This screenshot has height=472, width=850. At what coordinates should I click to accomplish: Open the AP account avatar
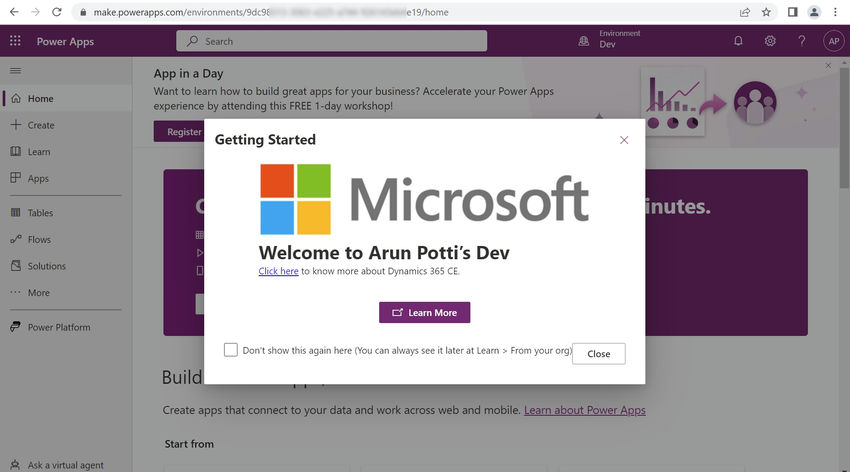point(834,41)
